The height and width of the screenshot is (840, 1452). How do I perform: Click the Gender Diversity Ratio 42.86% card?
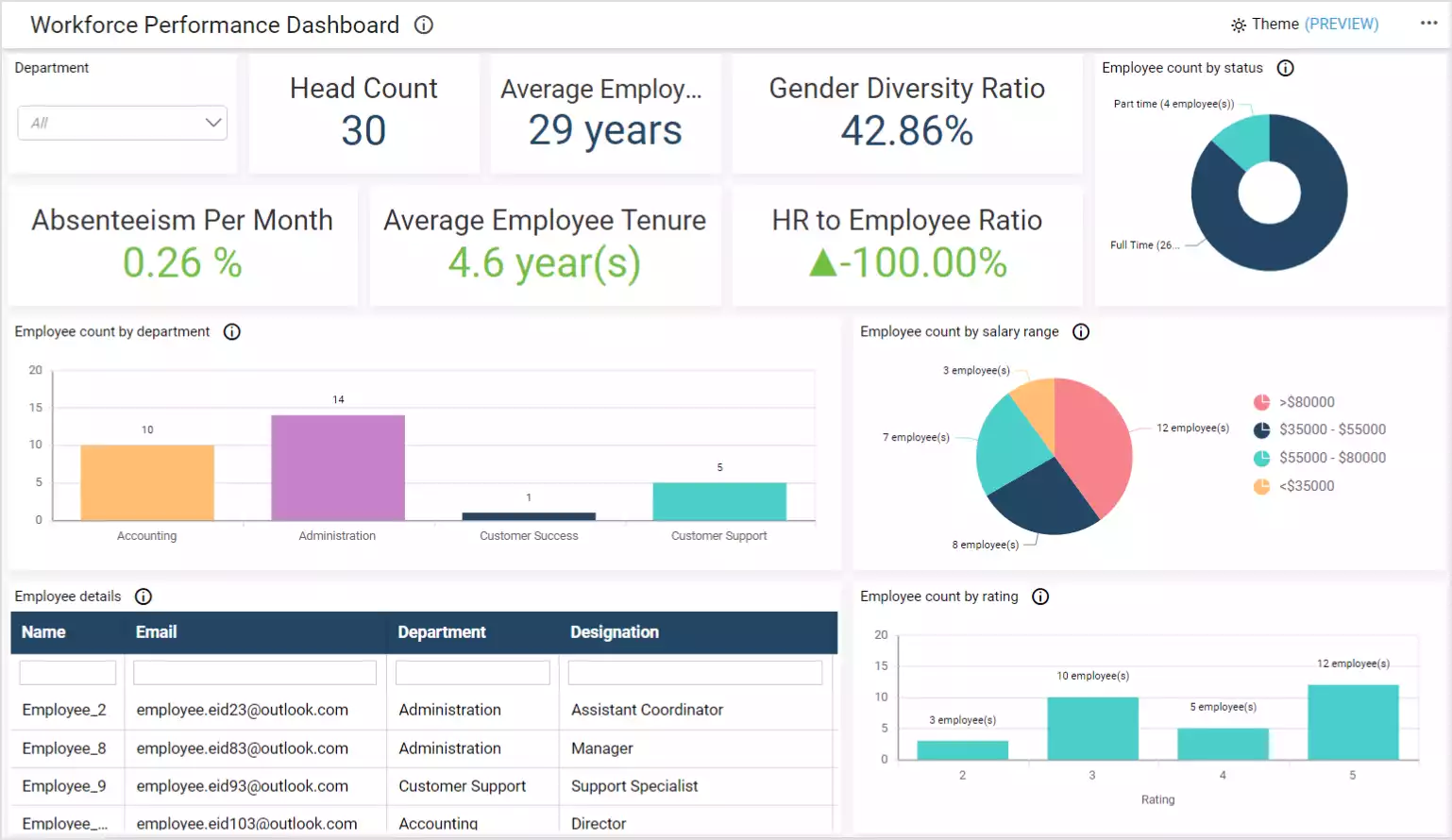[907, 112]
